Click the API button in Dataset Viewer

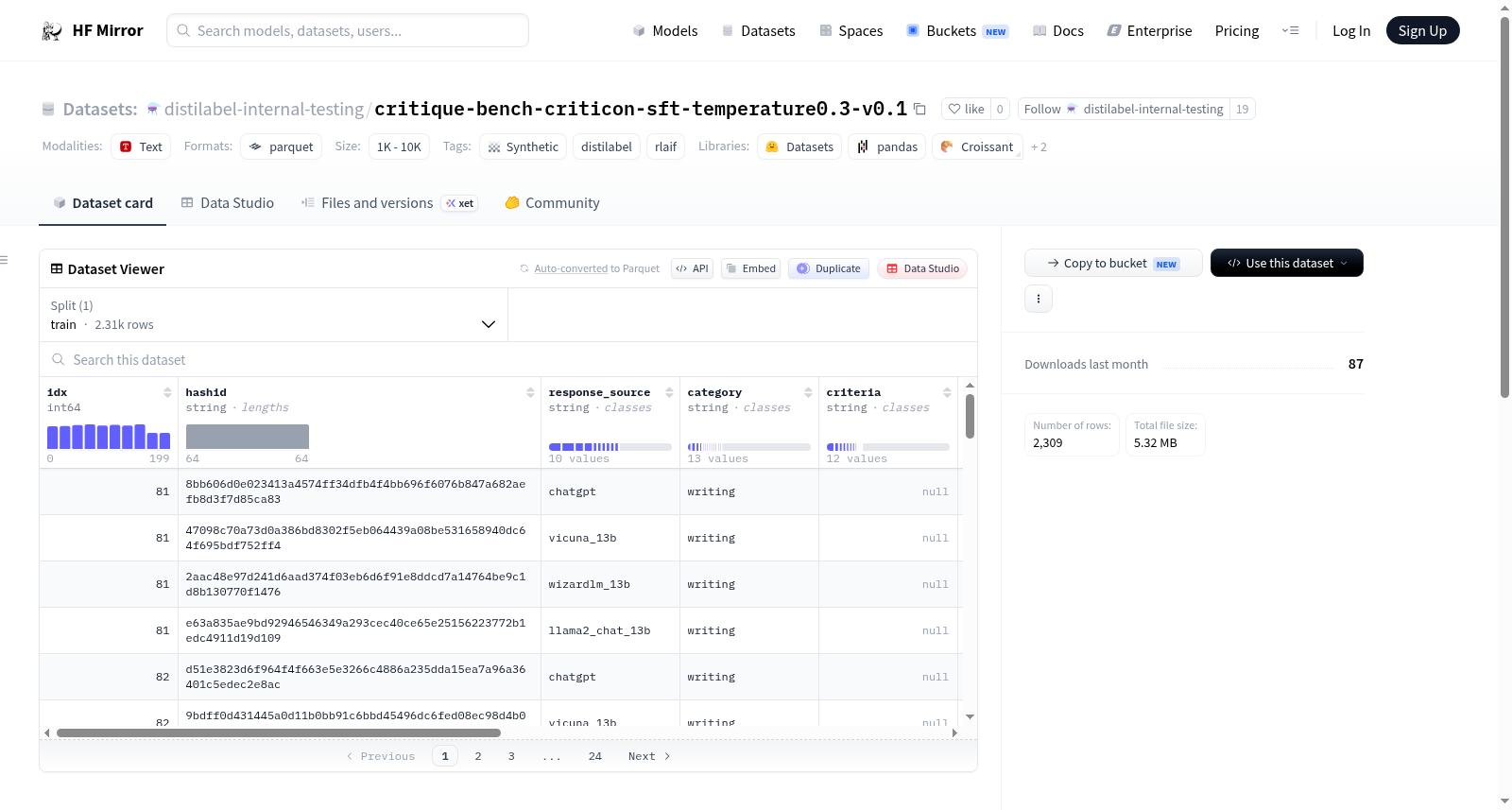[x=692, y=268]
